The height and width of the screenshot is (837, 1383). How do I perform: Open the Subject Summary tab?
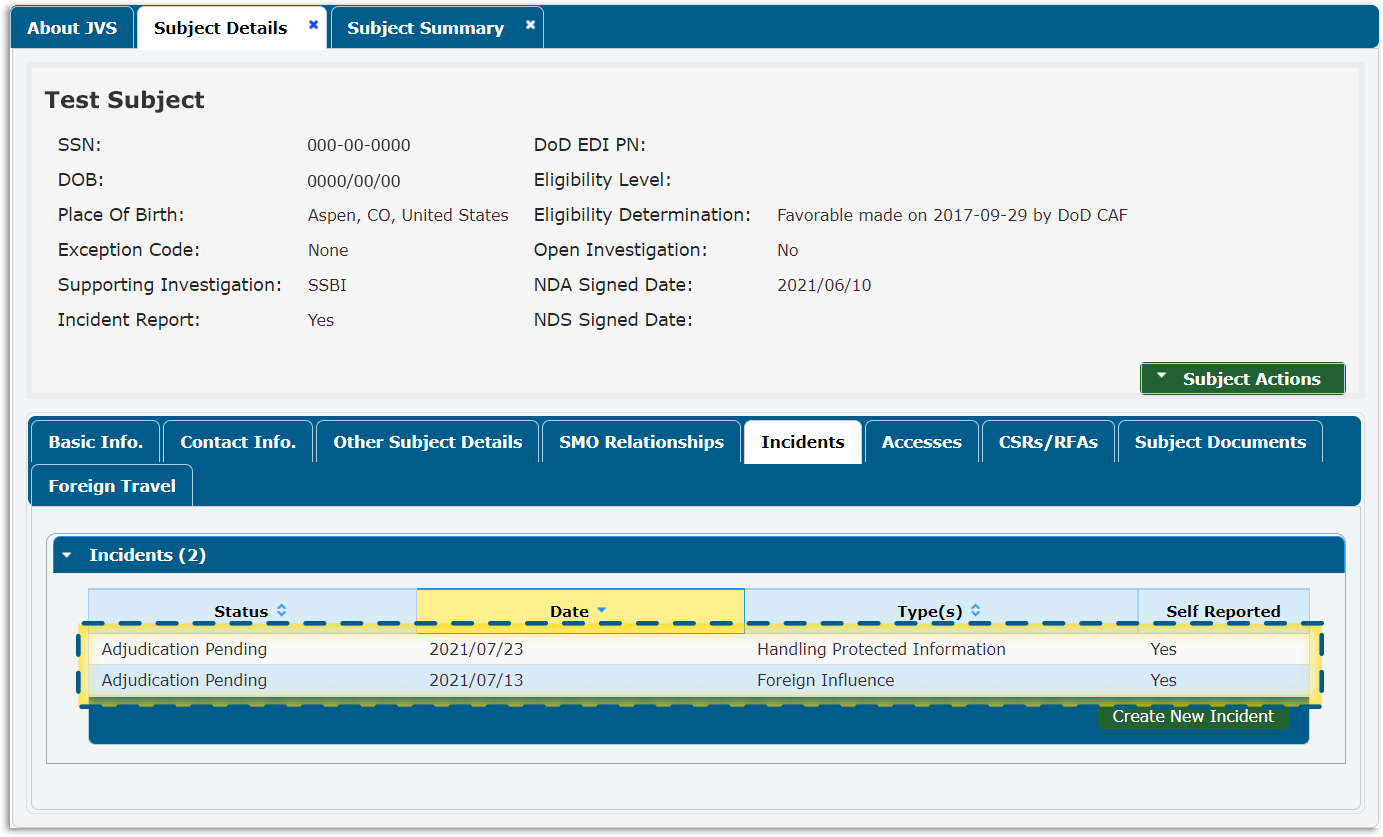[x=426, y=28]
